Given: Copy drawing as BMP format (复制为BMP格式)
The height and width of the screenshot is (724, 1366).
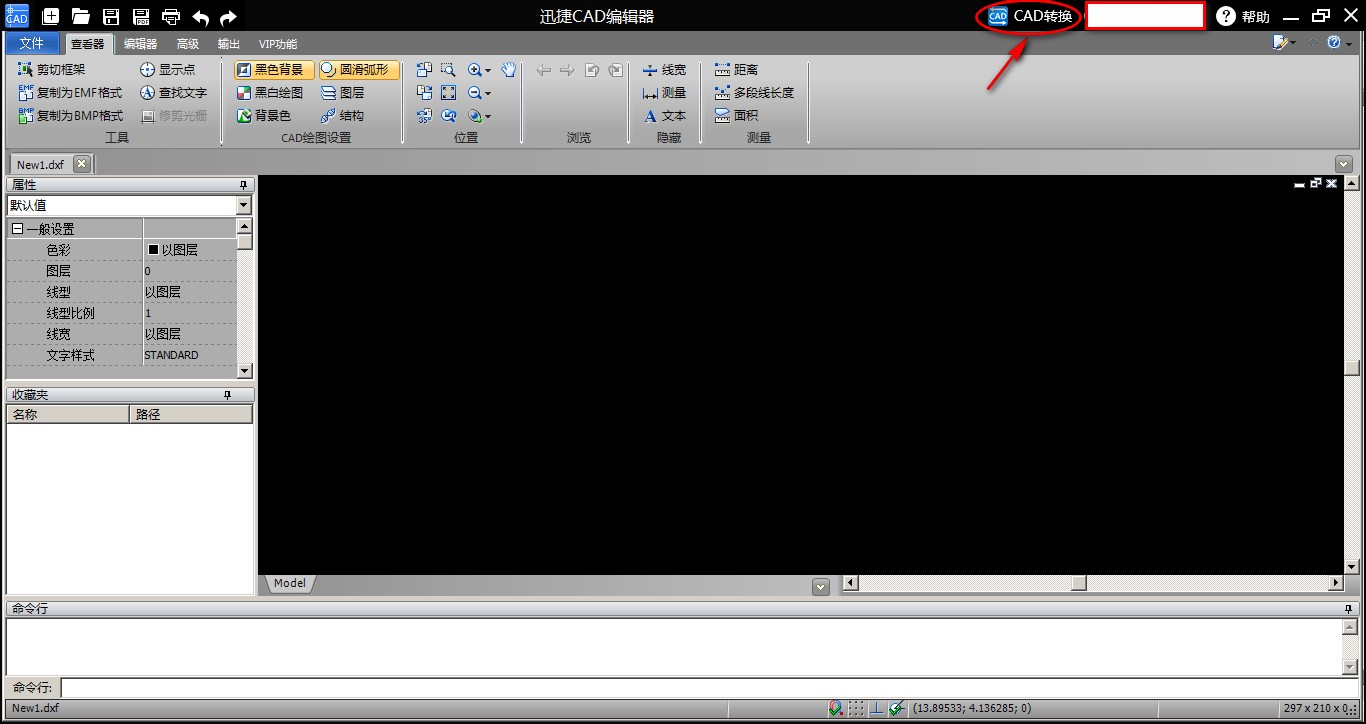Looking at the screenshot, I should [70, 116].
